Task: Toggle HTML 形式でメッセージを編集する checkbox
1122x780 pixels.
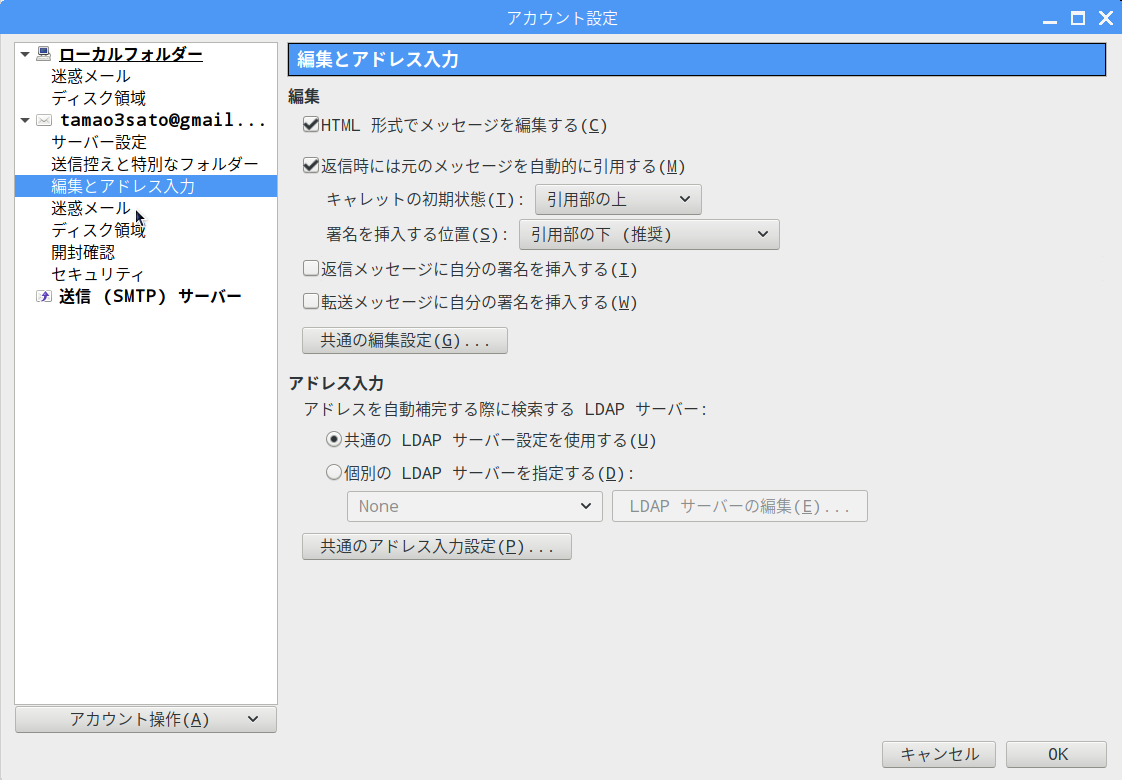Action: tap(311, 125)
